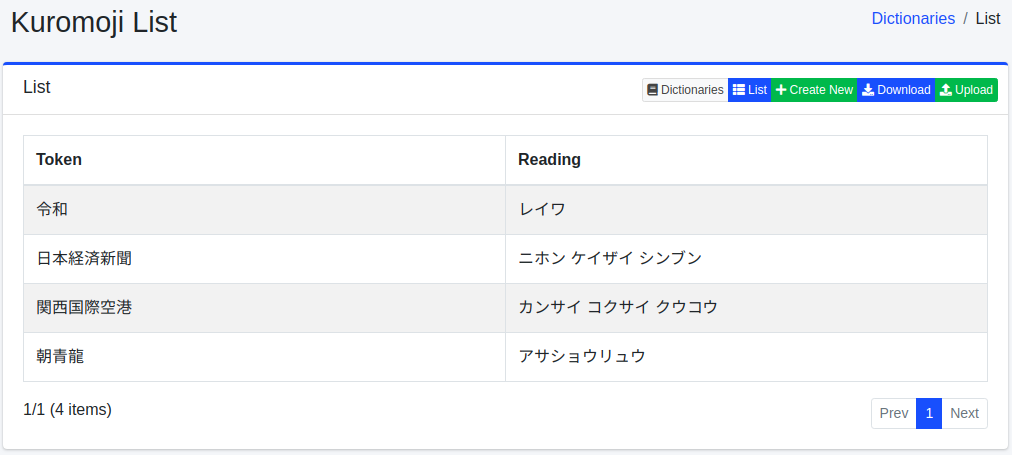1012x455 pixels.
Task: Click the レイワ reading cell
Action: click(542, 209)
